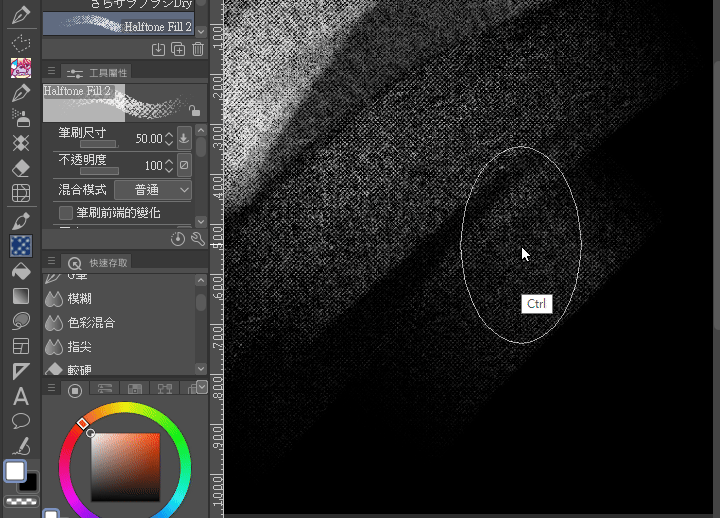The image size is (720, 518).
Task: Choose 較硬 in quick access list
Action: [119, 368]
